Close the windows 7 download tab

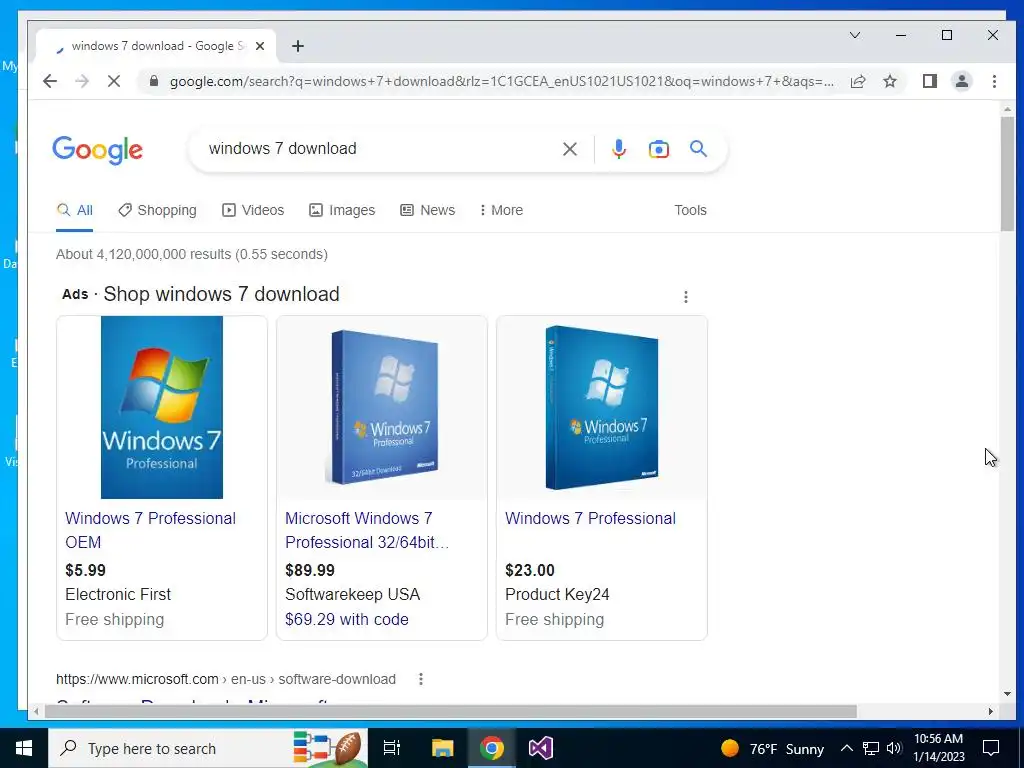(x=260, y=46)
